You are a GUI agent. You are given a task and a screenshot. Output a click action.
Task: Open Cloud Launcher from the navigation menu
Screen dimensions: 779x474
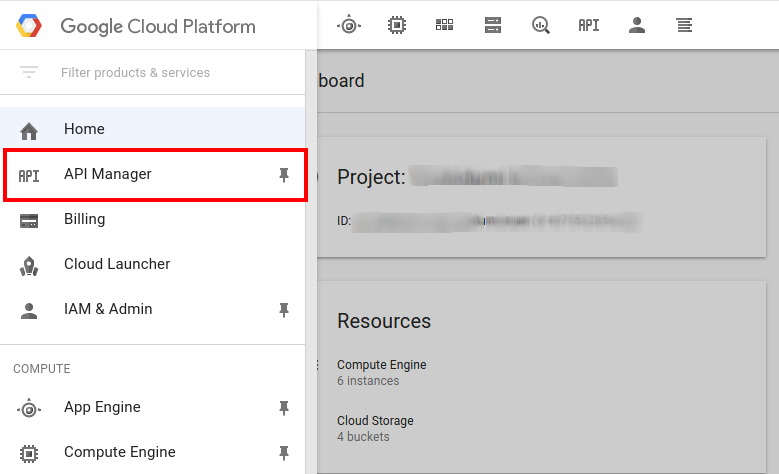(153, 264)
